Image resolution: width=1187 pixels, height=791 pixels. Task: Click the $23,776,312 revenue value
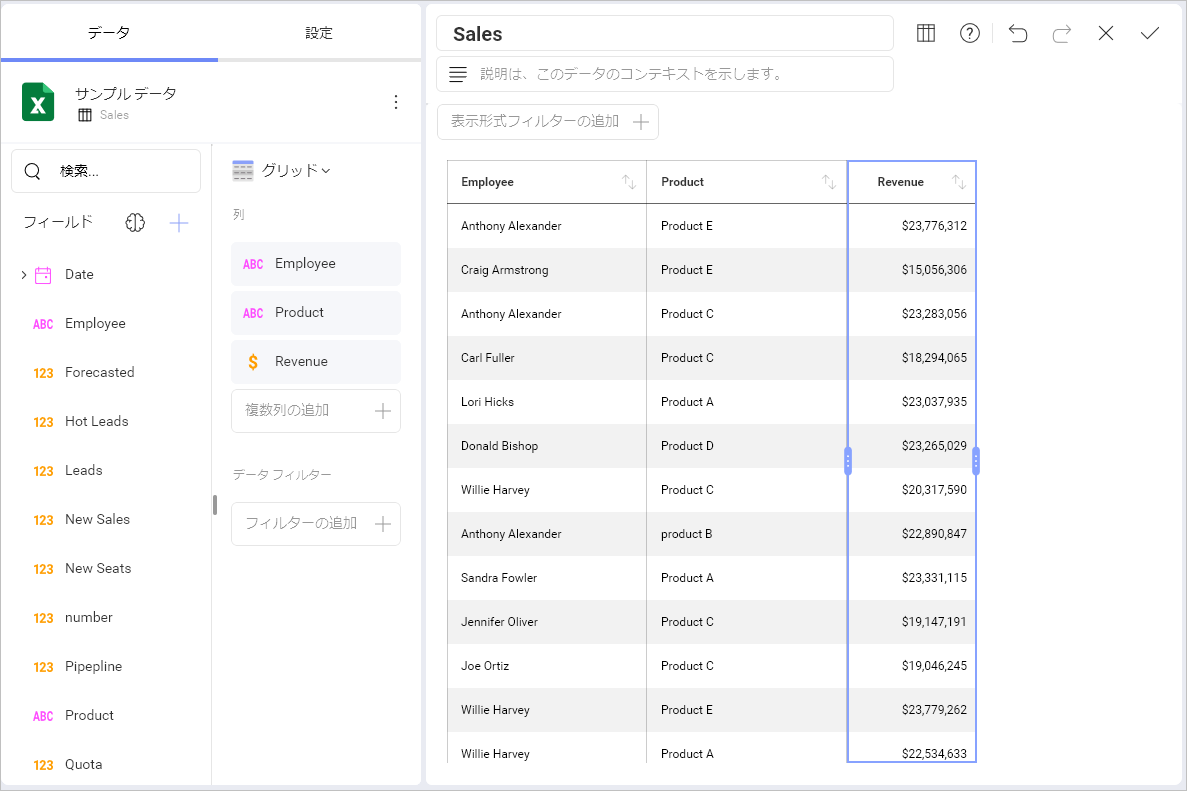point(934,226)
